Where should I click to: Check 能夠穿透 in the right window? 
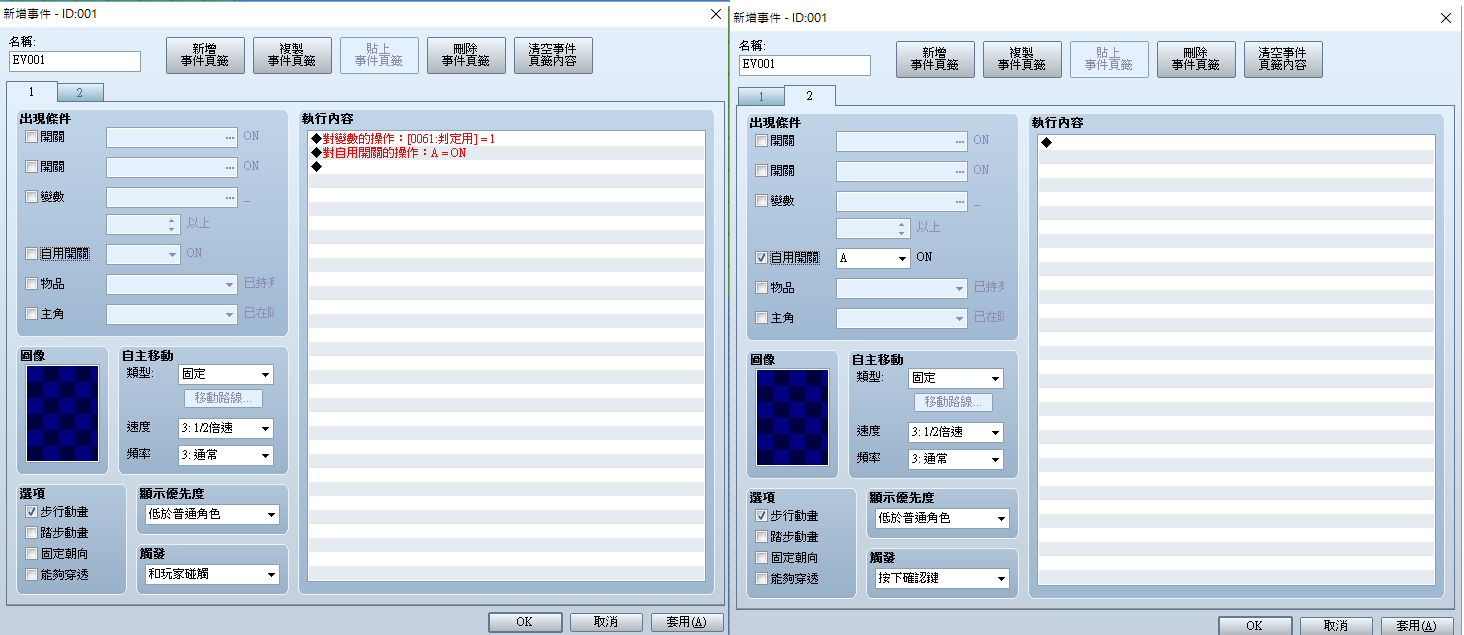pyautogui.click(x=762, y=579)
